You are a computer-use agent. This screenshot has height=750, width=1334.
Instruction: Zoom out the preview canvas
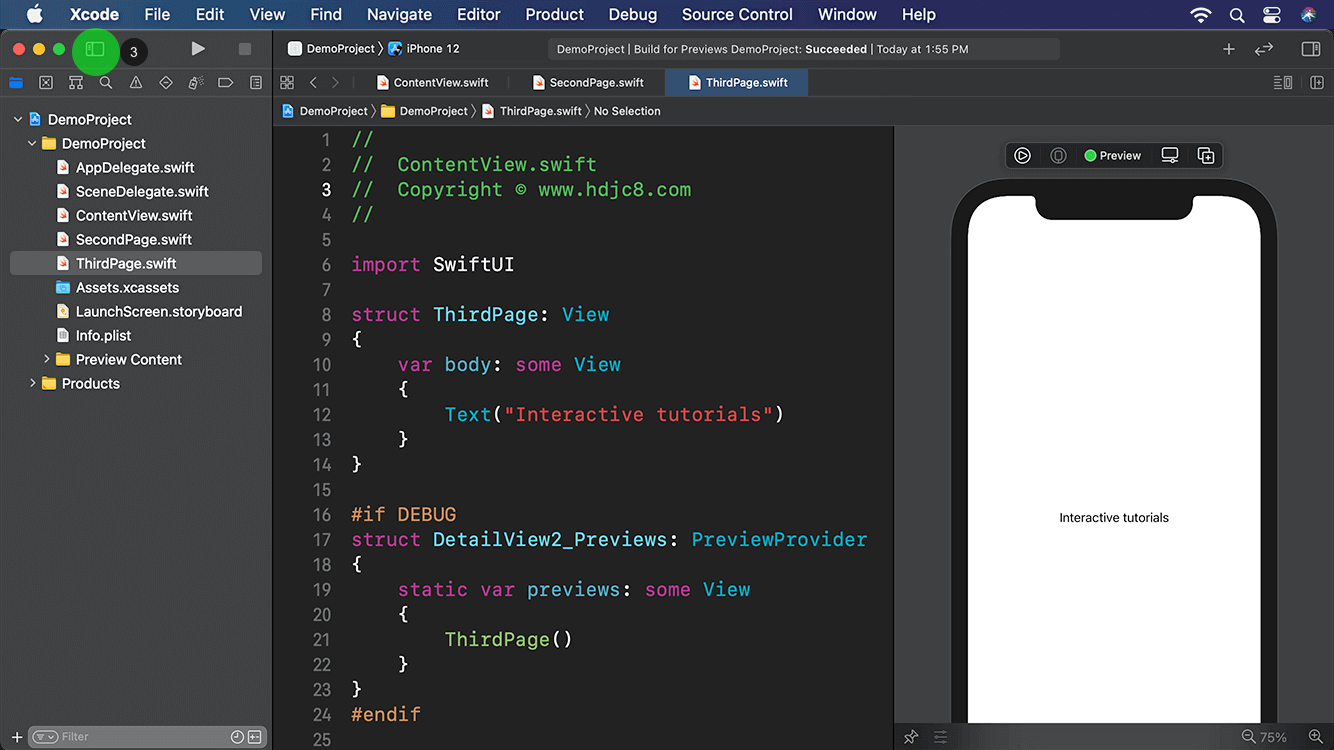point(1248,737)
